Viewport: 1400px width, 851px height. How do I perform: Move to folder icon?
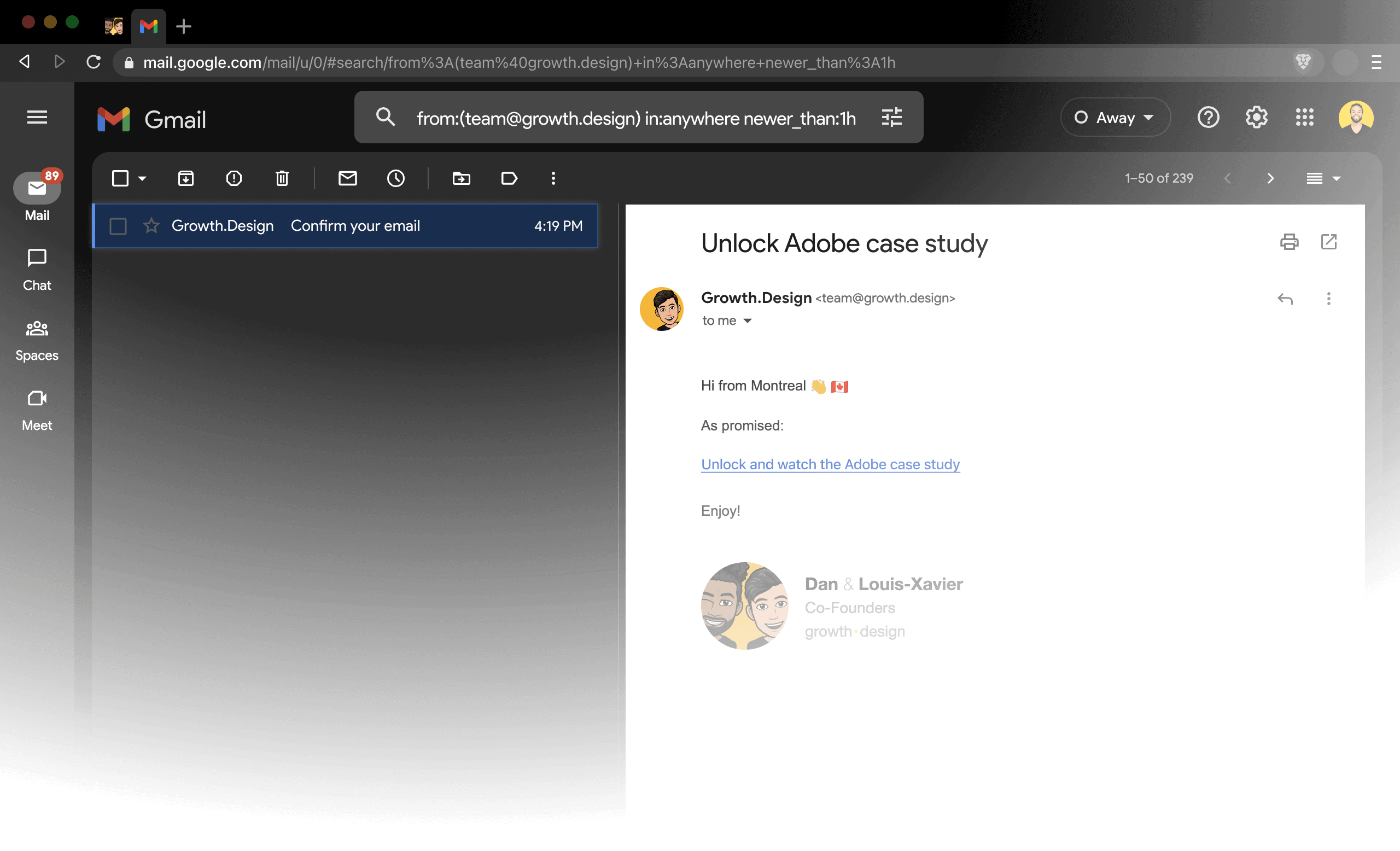coord(462,178)
